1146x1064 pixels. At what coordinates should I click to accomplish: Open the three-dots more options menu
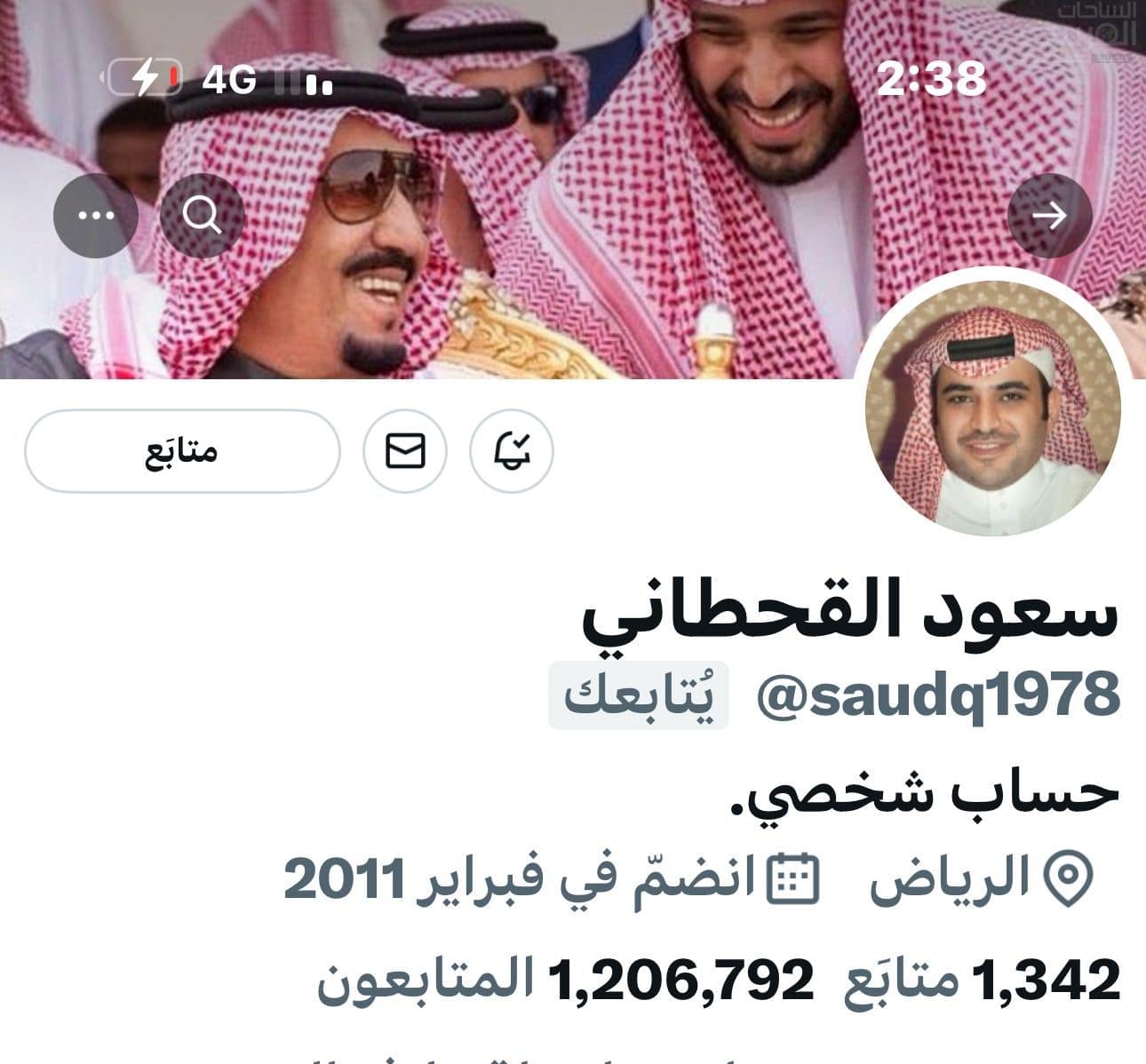click(96, 216)
